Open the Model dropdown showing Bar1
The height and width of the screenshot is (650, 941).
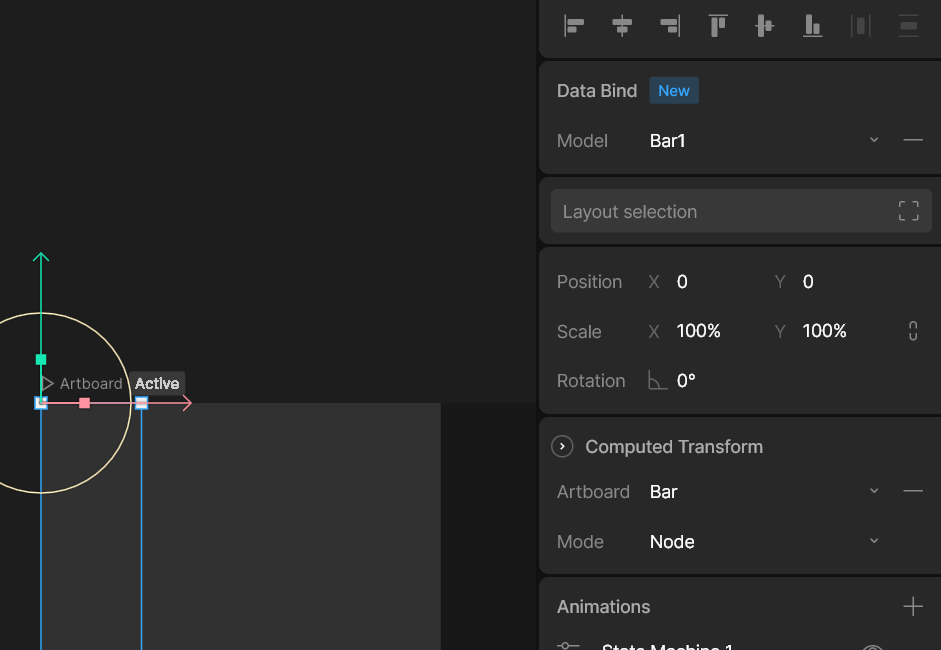tap(874, 140)
